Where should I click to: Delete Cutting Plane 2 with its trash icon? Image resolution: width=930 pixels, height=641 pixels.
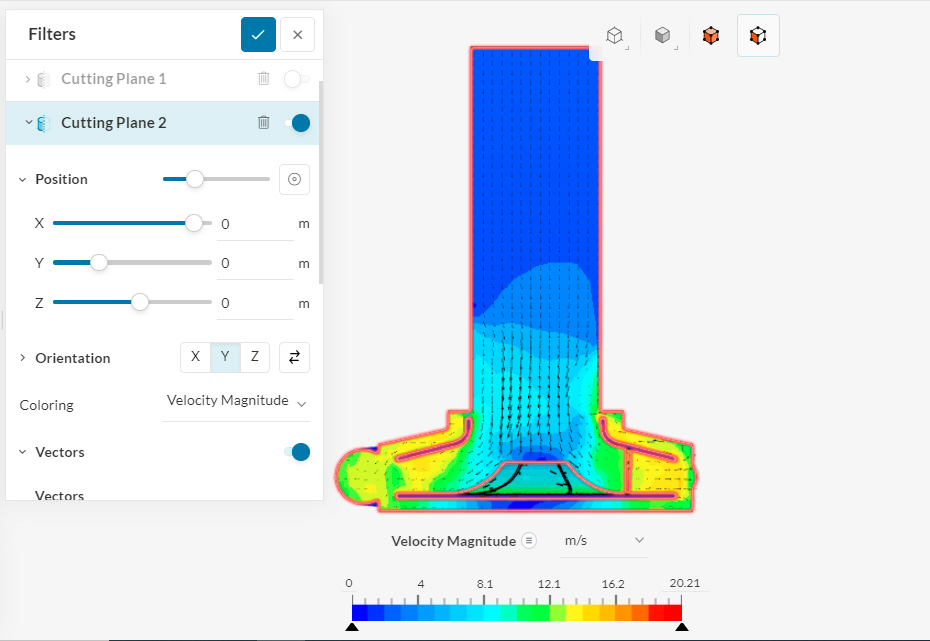263,122
